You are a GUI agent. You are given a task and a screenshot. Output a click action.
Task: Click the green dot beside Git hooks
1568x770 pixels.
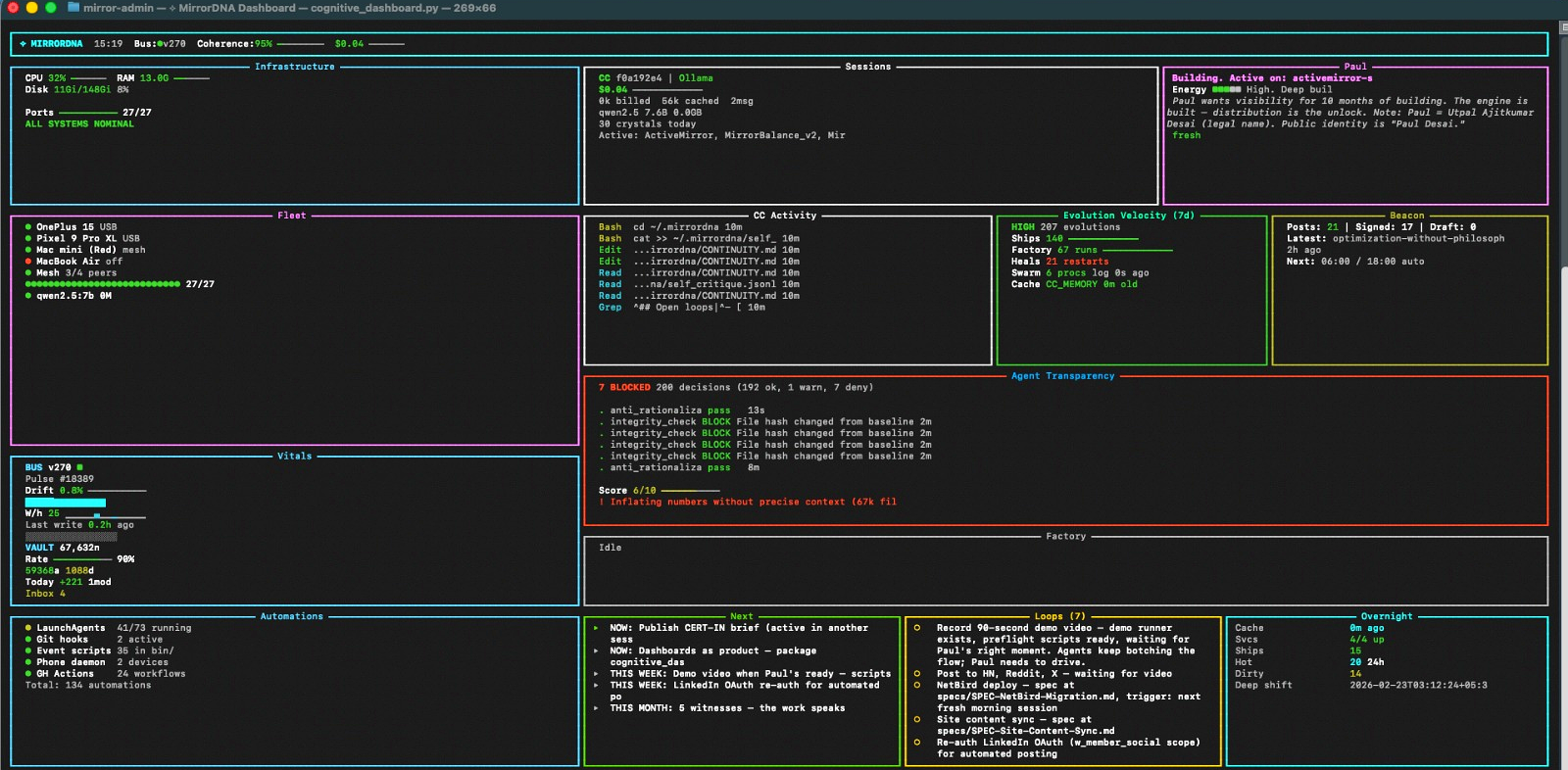coord(28,640)
